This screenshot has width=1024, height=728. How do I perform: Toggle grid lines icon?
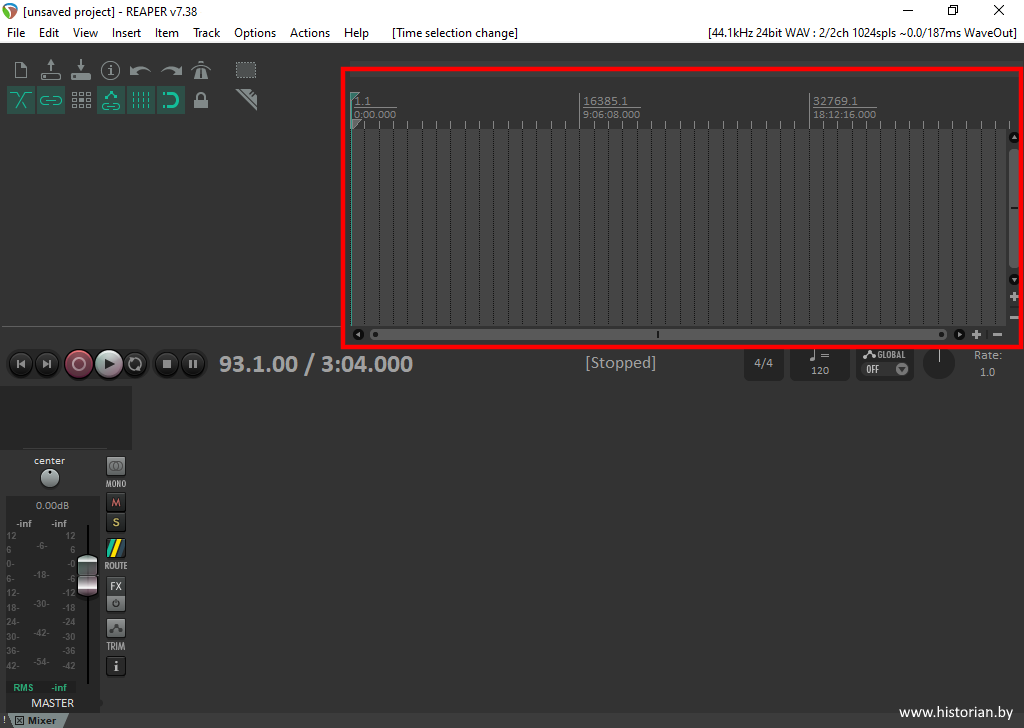point(141,100)
